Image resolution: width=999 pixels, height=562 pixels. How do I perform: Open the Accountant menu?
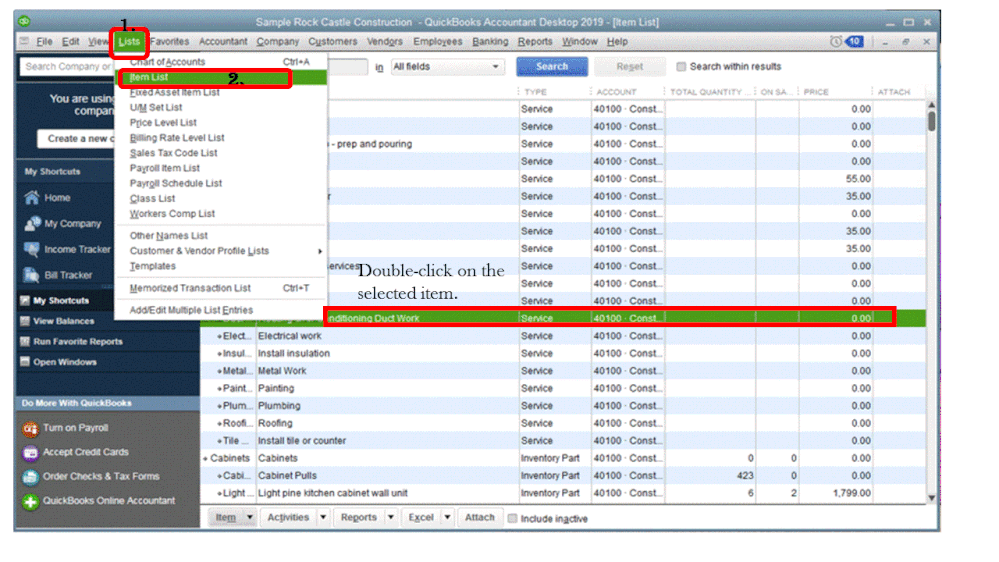[223, 41]
